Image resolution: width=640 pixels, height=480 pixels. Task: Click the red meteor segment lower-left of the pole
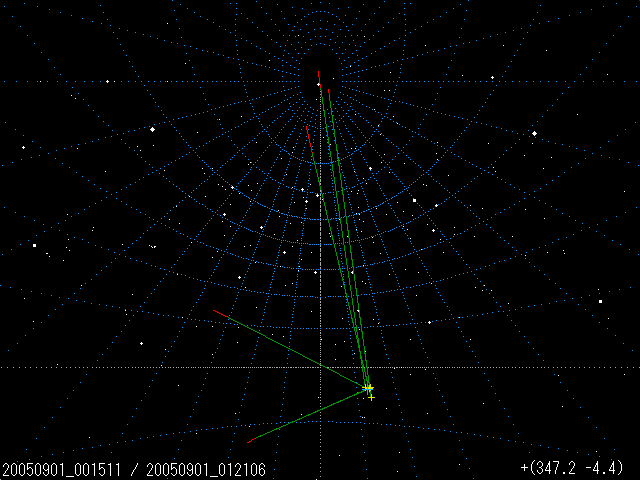[x=308, y=132]
